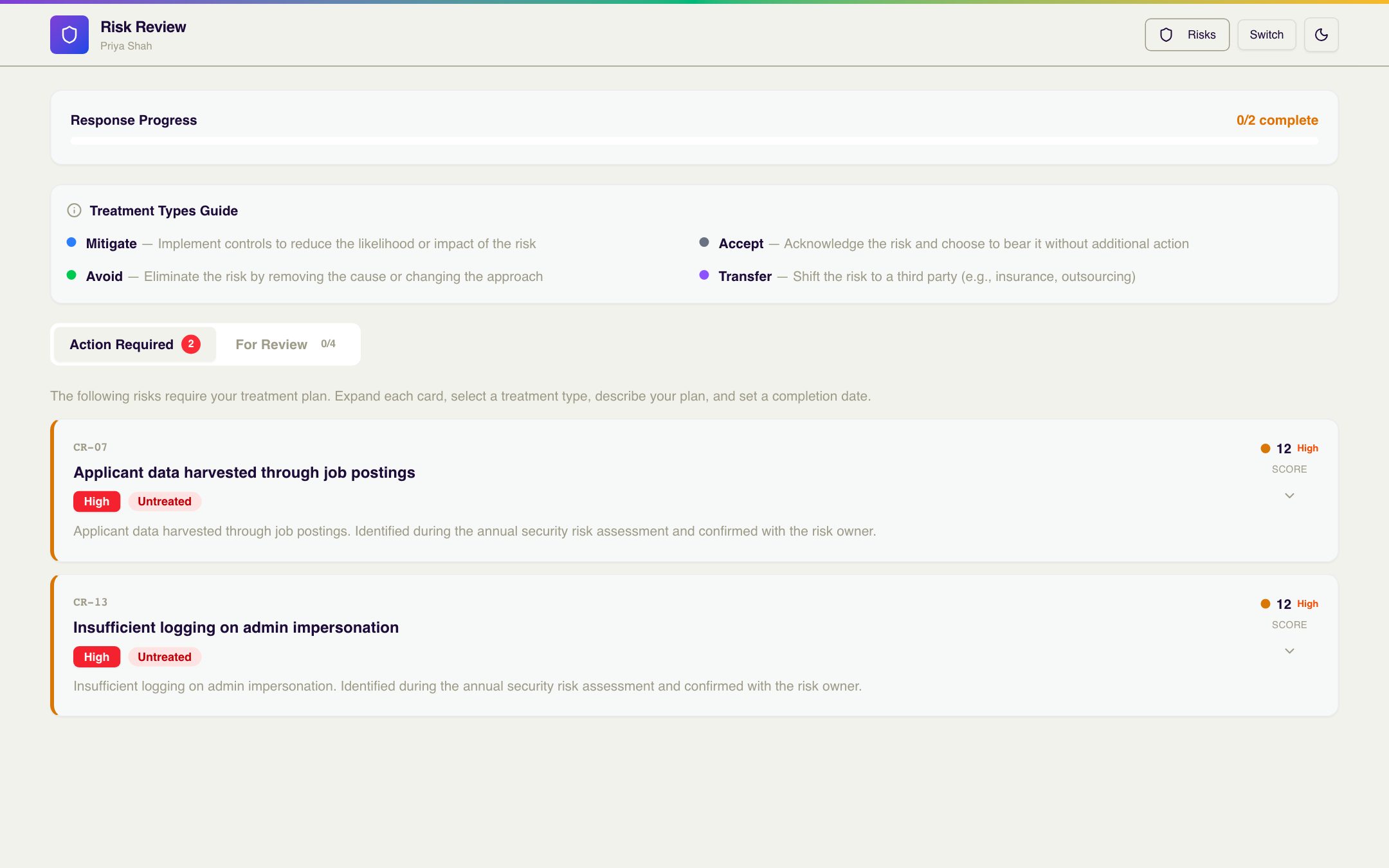Expand the CR-13 risk card chevron
The width and height of the screenshot is (1389, 868).
click(1289, 651)
